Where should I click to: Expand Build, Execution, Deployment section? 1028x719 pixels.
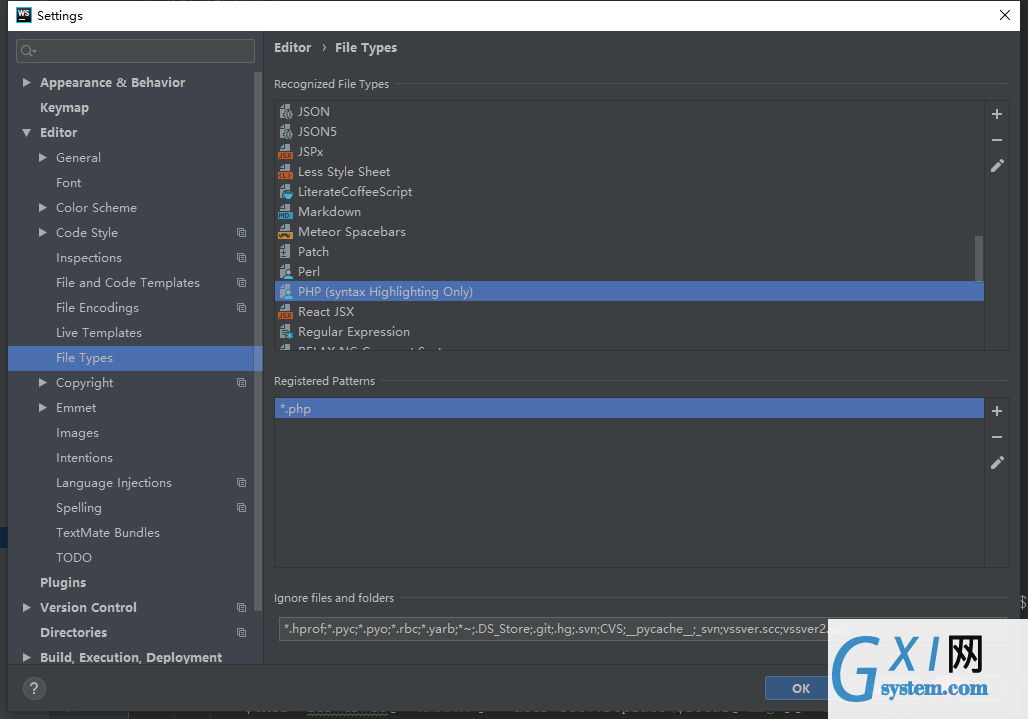pyautogui.click(x=27, y=657)
